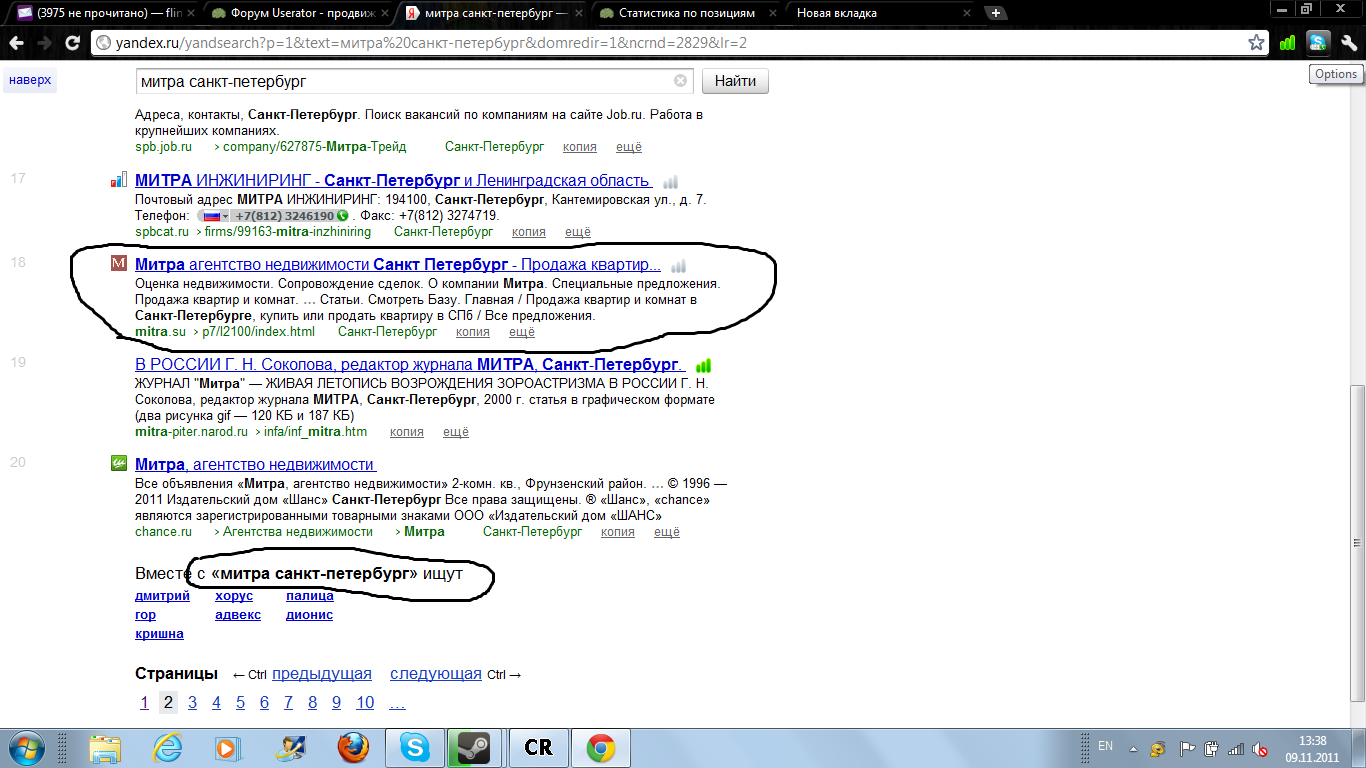The height and width of the screenshot is (768, 1366).
Task: Open Windows Explorer from the taskbar
Action: click(x=105, y=747)
